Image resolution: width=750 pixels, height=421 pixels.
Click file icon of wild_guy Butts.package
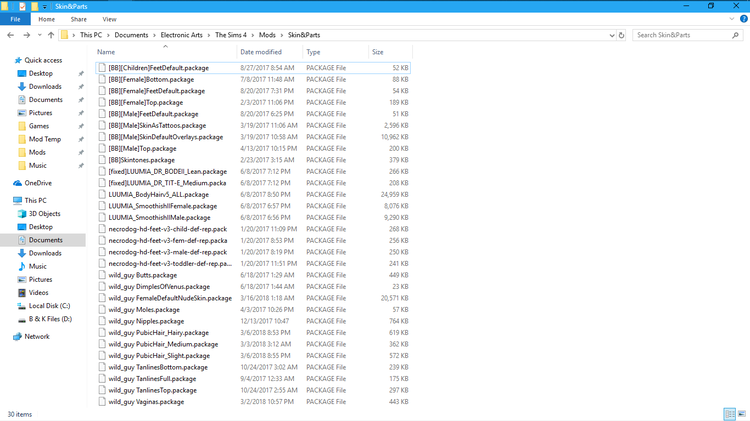[x=102, y=275]
